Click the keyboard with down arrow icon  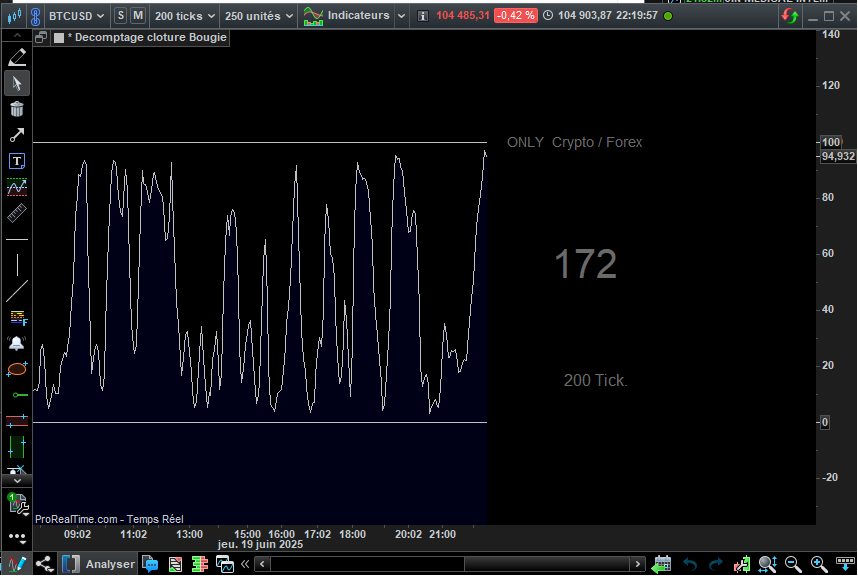coord(845,564)
